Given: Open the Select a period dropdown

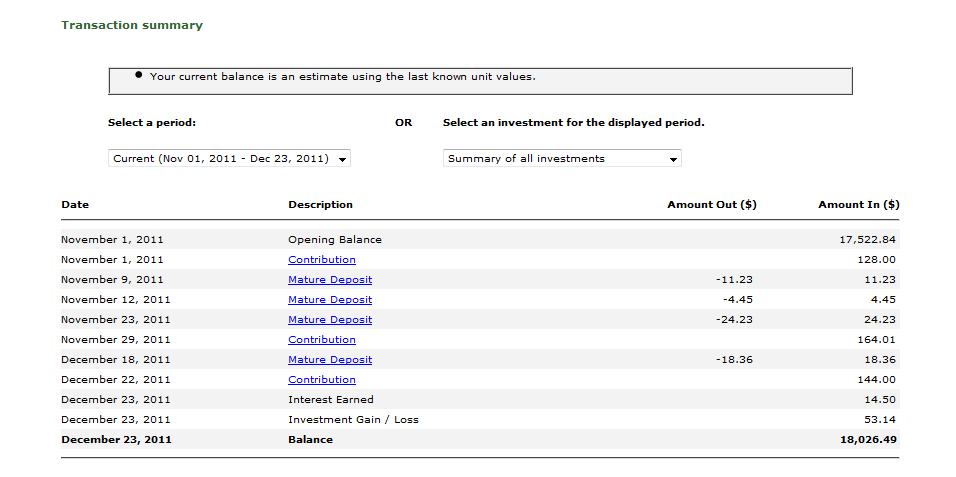Looking at the screenshot, I should (x=229, y=159).
